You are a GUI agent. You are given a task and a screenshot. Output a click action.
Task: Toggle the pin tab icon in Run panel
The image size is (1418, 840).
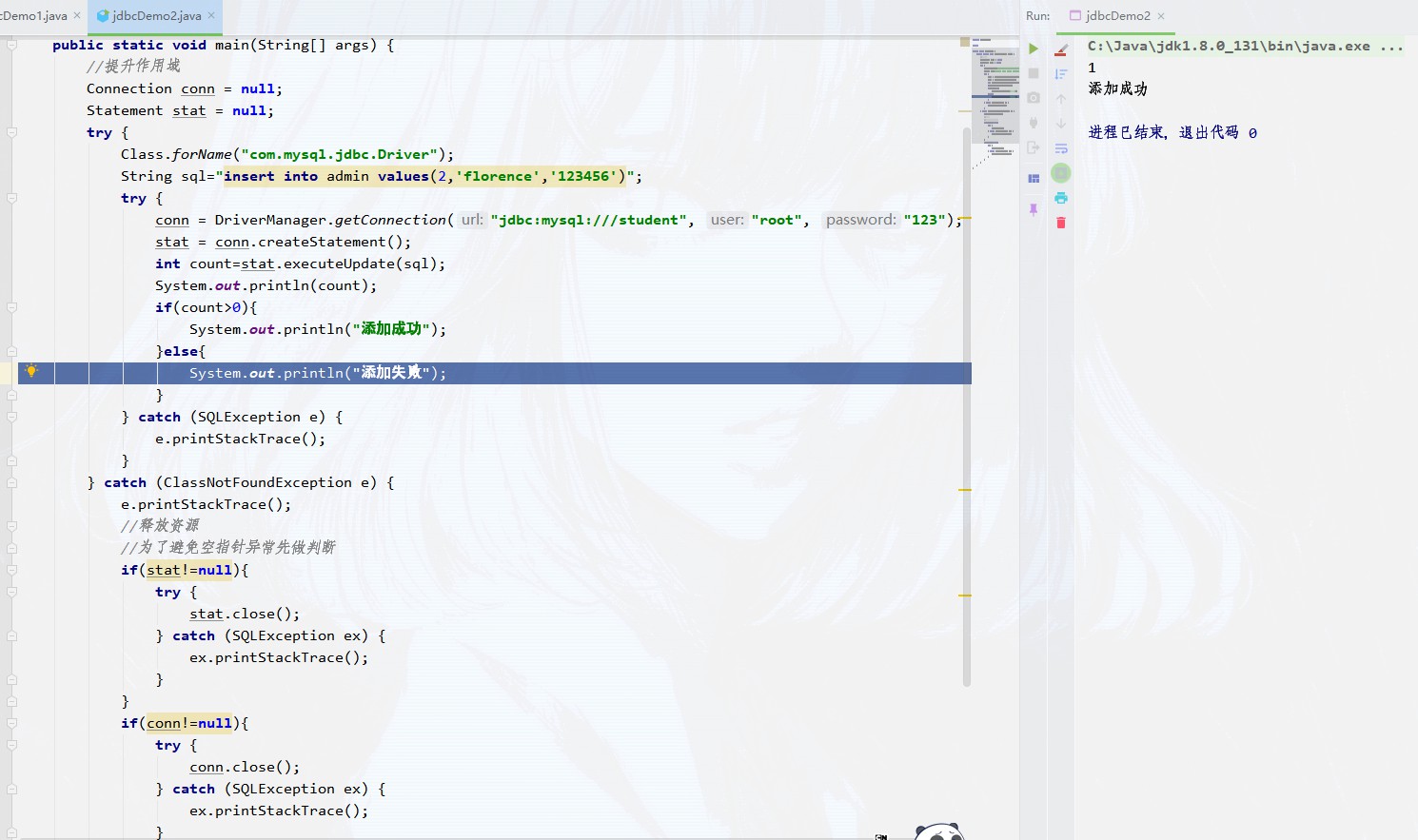(x=1034, y=209)
